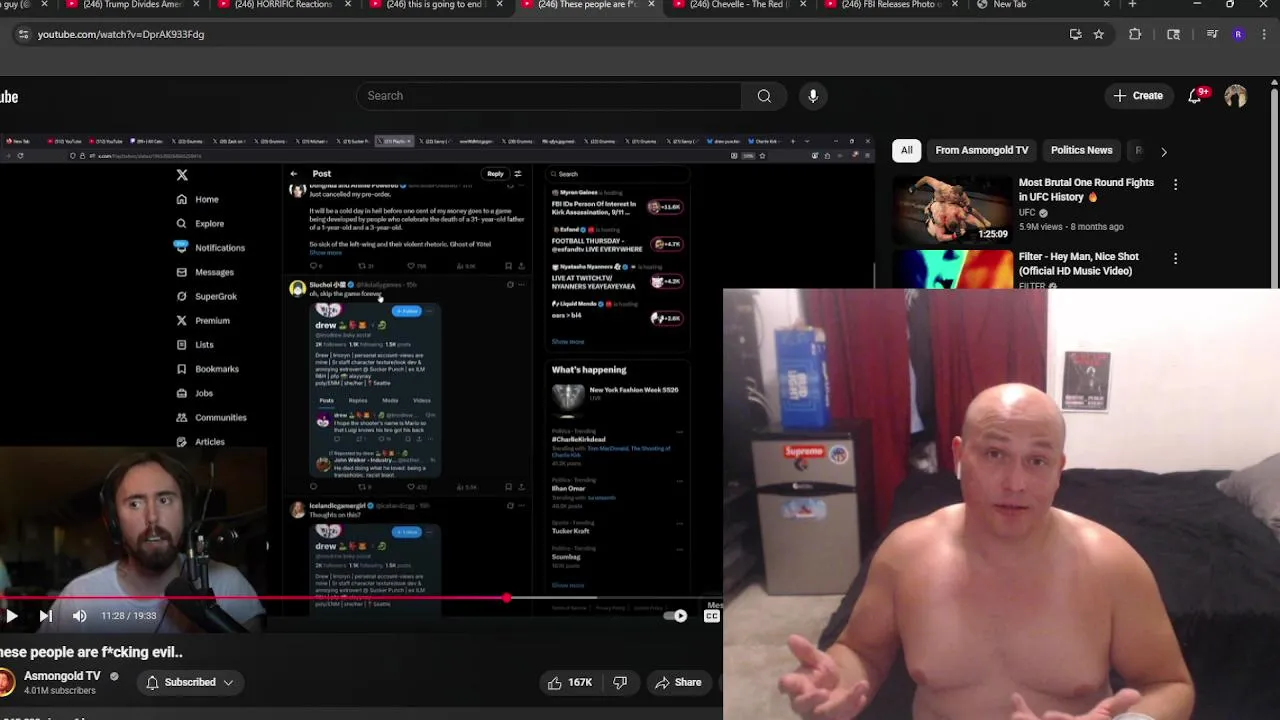Screen dimensions: 1280x720
Task: Open Most Brutal One Round Fights thumbnail
Action: coord(952,209)
